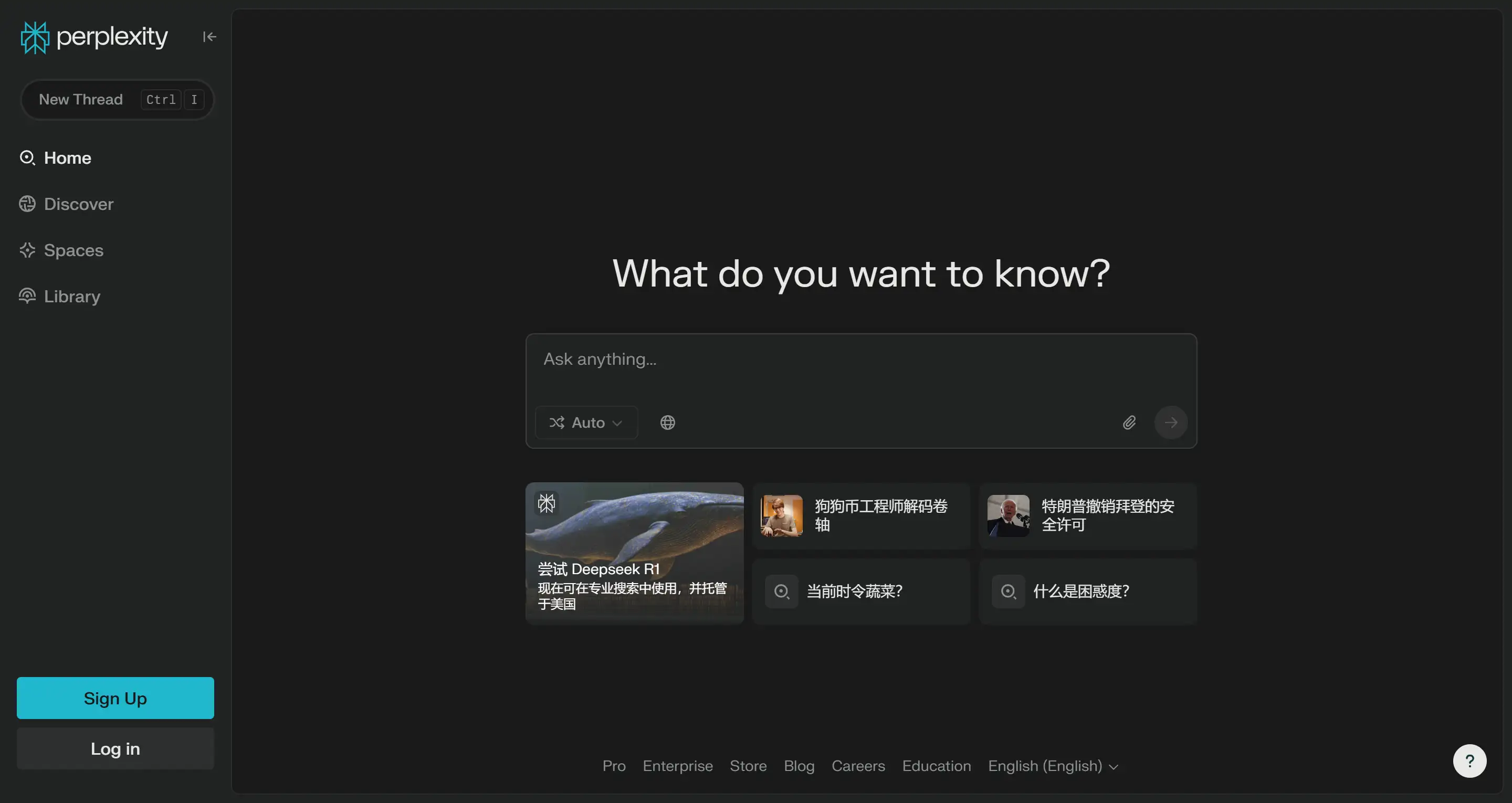Open the Blog footer link

click(x=799, y=766)
